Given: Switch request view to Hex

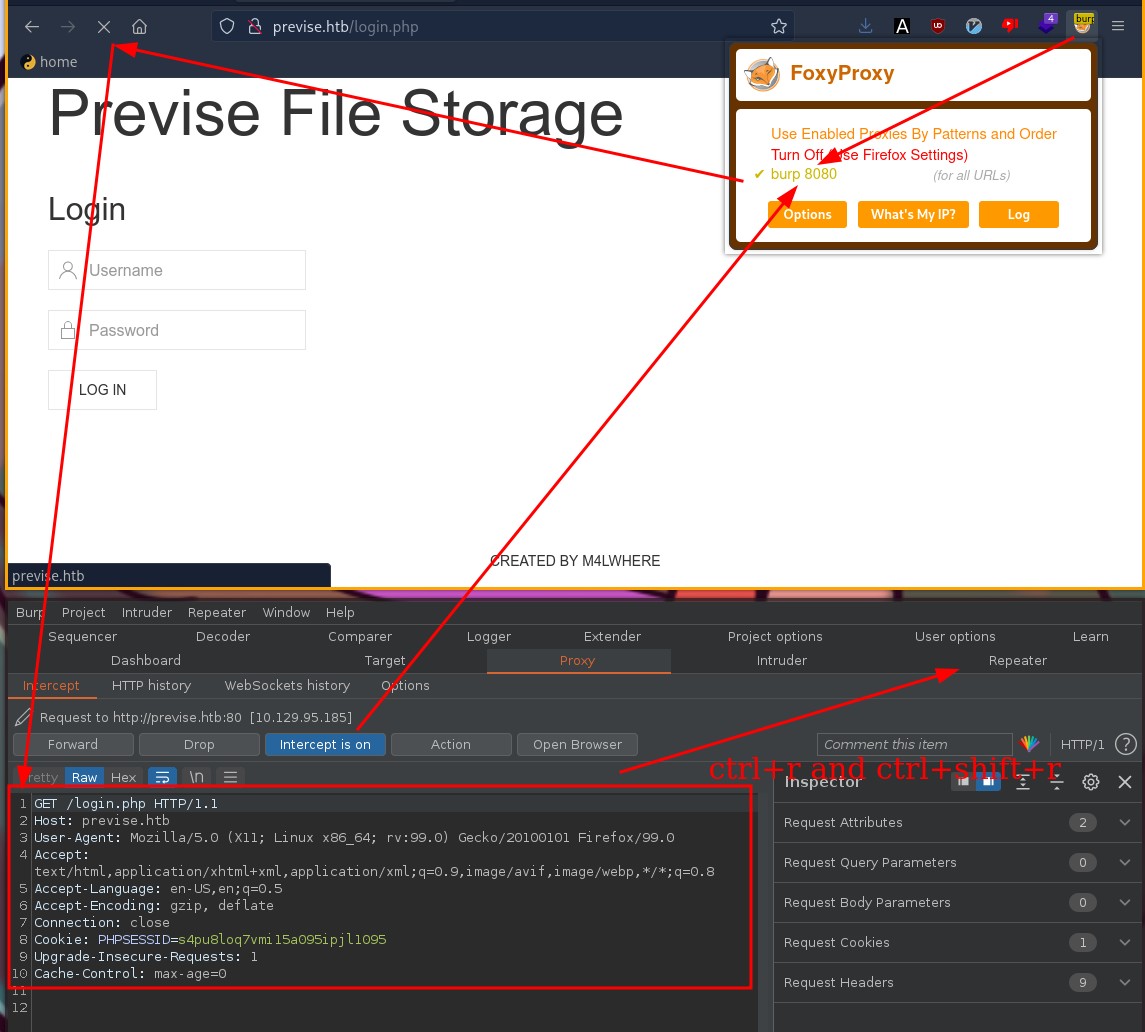Looking at the screenshot, I should tap(123, 777).
